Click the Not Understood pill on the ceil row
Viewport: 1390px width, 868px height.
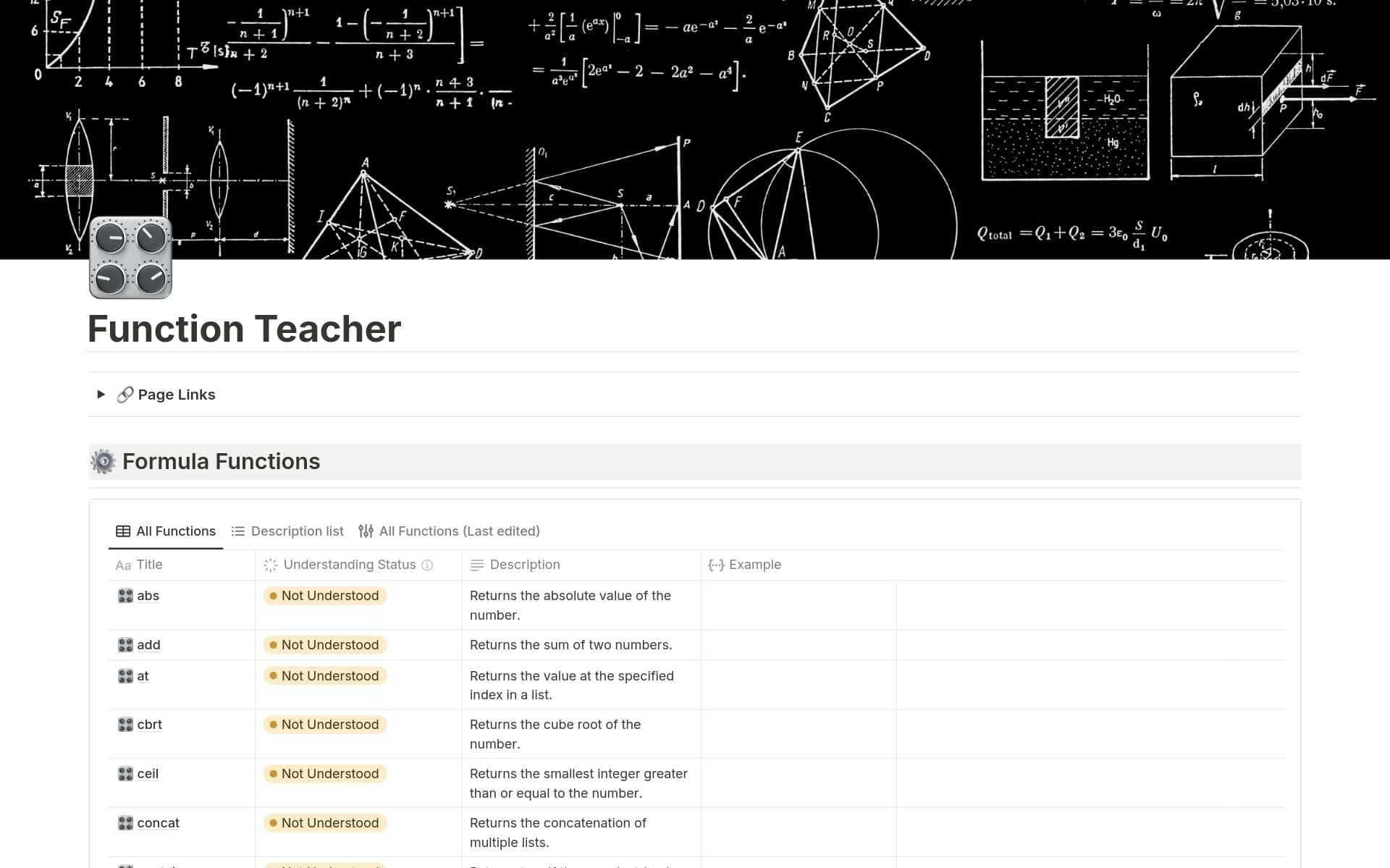pyautogui.click(x=324, y=773)
